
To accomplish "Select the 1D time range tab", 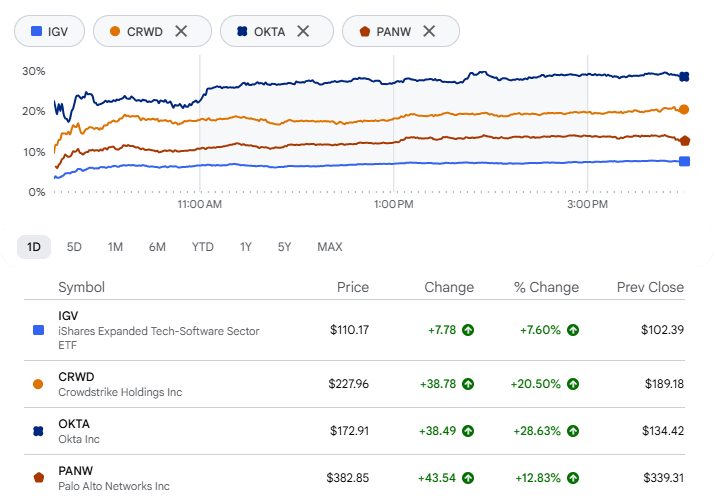I will coord(34,247).
